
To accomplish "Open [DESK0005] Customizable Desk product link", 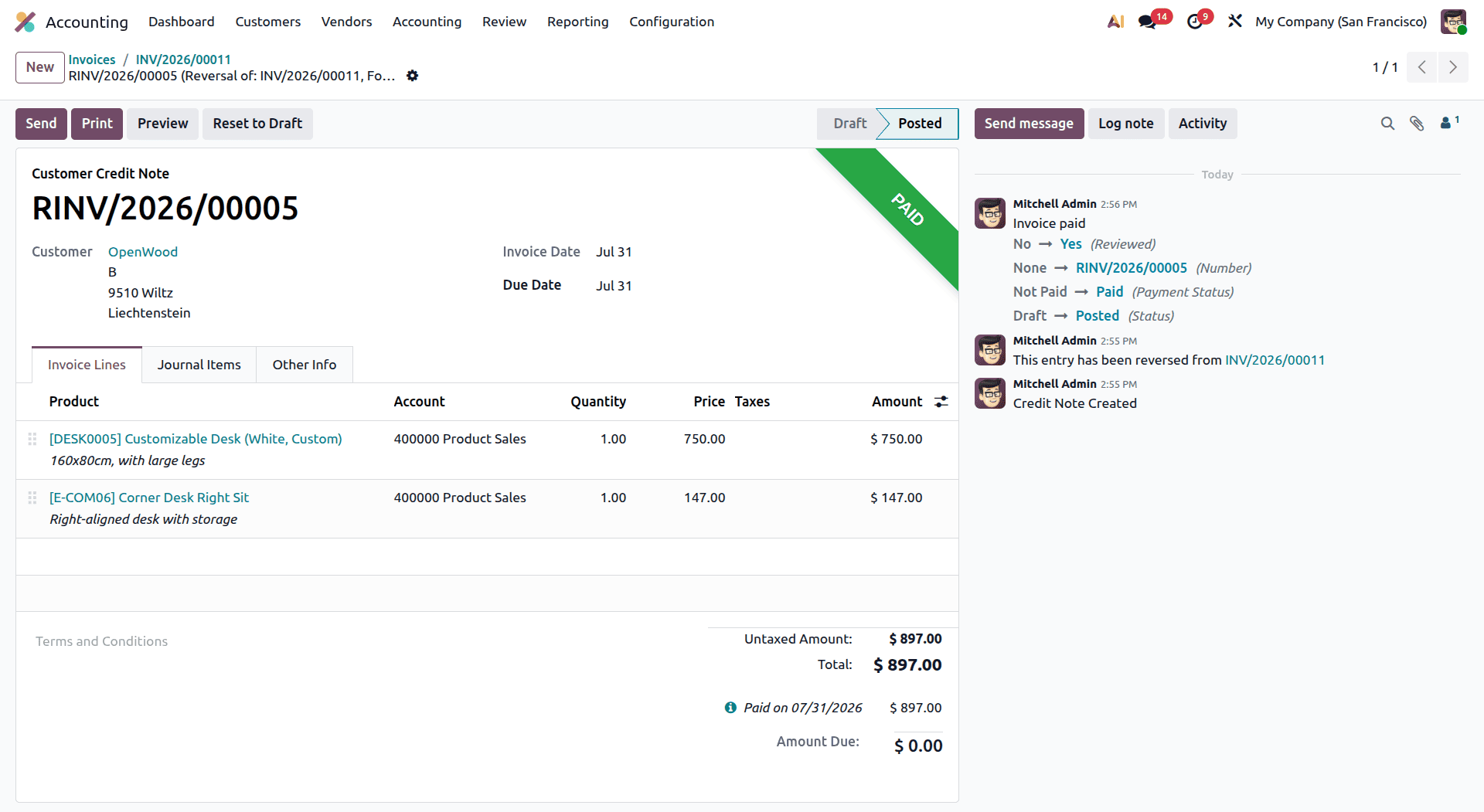I will pyautogui.click(x=196, y=439).
